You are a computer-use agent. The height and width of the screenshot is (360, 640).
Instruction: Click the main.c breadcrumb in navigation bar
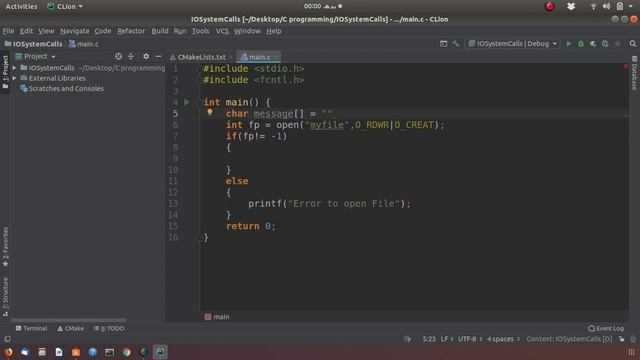(x=84, y=44)
